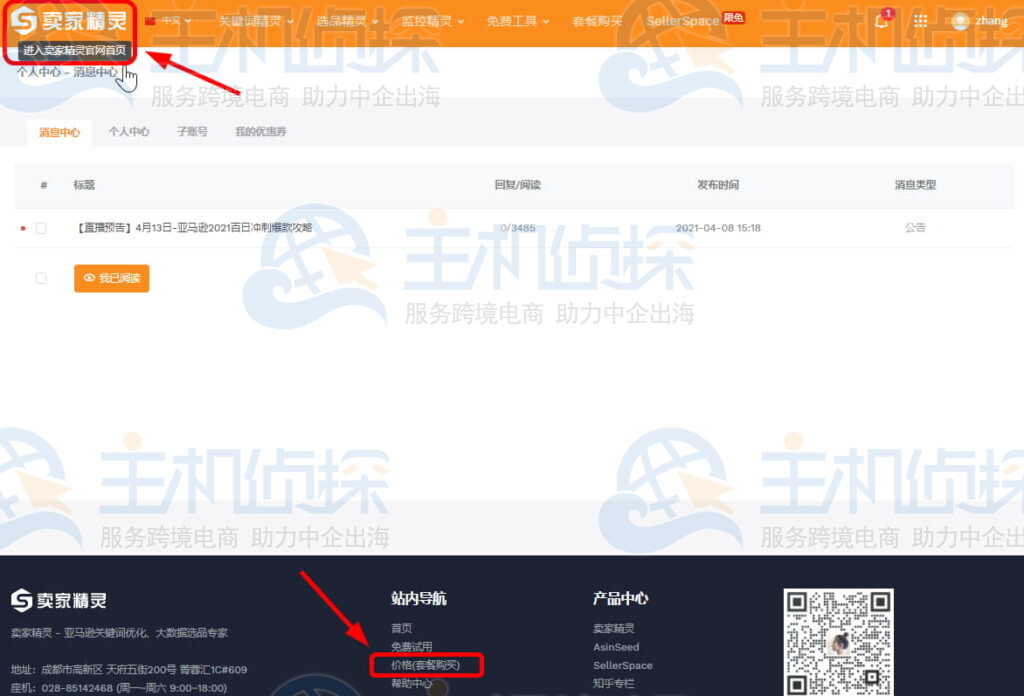Image resolution: width=1024 pixels, height=696 pixels.
Task: Open the 价格(套餐购买) footer link
Action: tap(425, 665)
